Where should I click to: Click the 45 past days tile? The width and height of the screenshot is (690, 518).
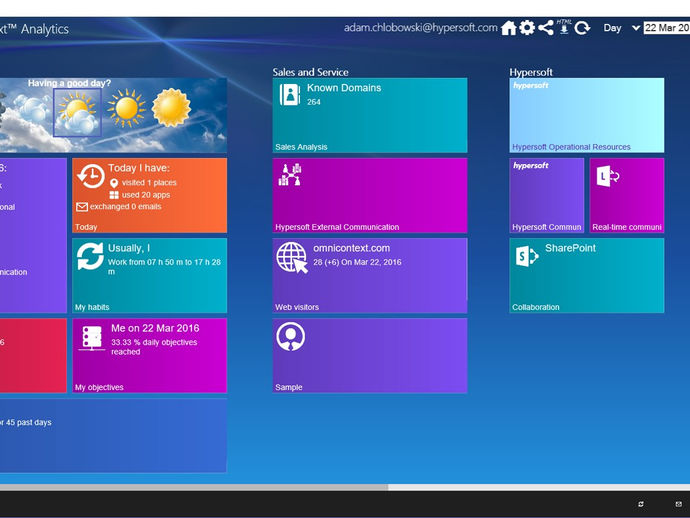tap(114, 436)
